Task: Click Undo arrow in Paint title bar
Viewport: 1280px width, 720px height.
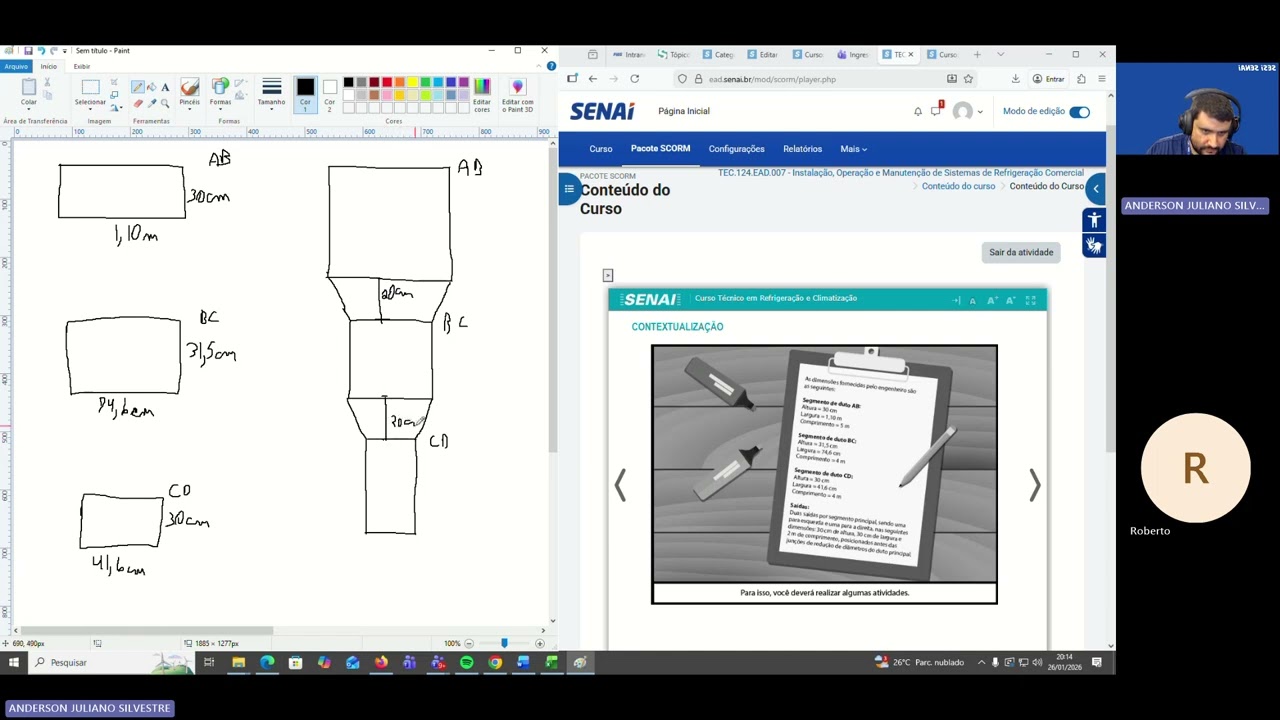Action: 41,50
